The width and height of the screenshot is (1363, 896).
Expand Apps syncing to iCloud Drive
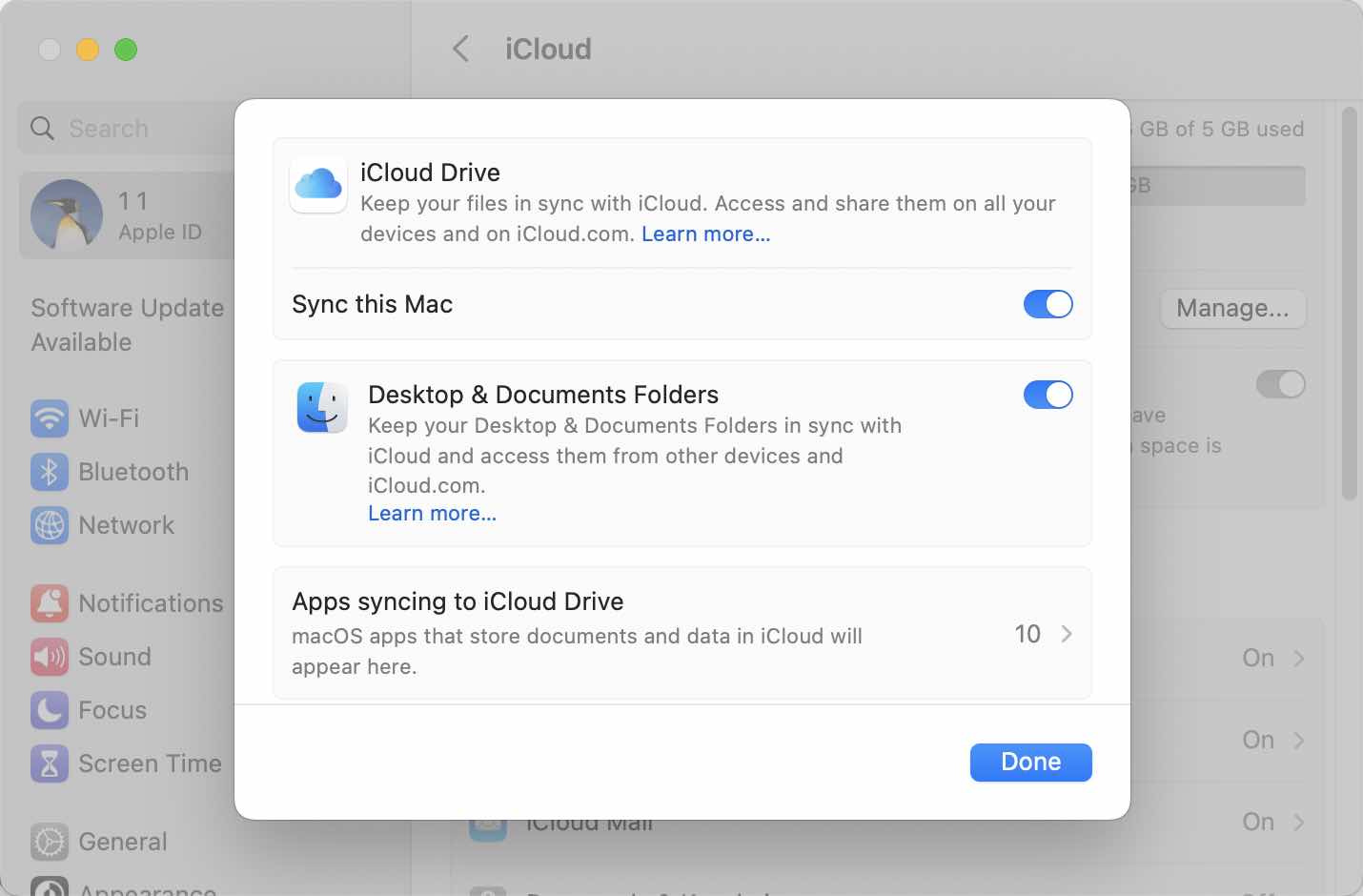click(1067, 633)
